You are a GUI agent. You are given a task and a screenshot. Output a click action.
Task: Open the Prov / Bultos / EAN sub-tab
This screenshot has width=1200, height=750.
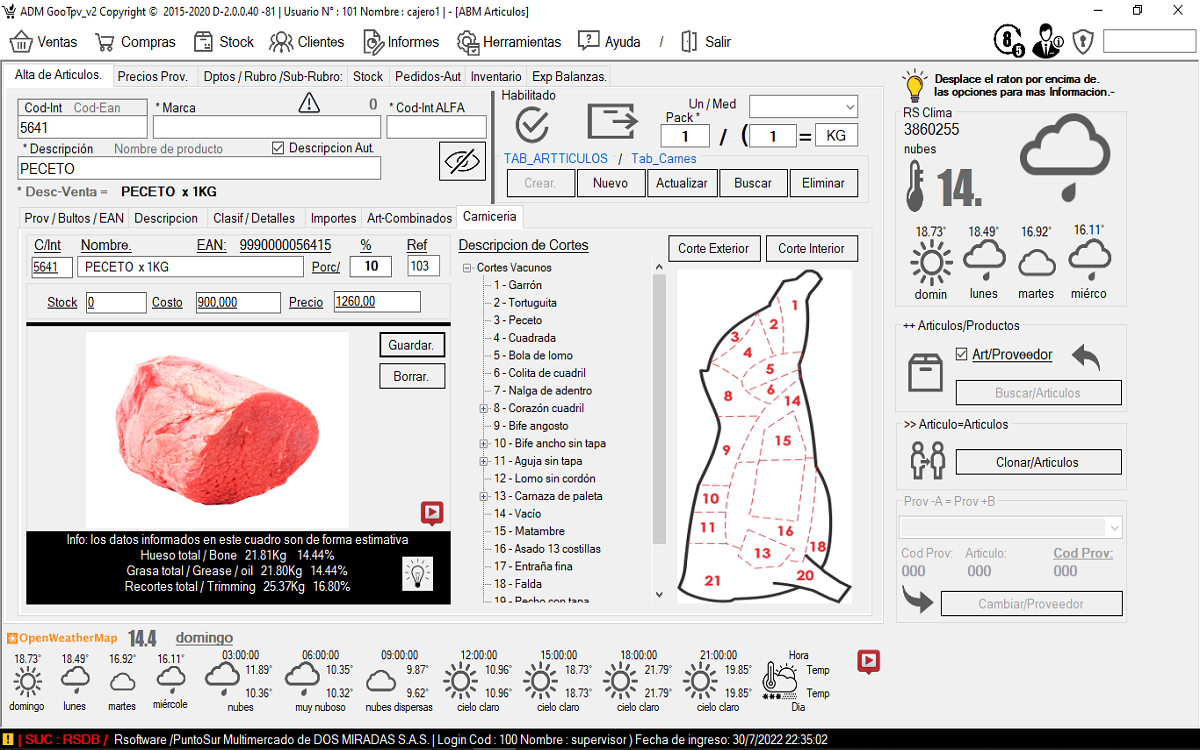(x=75, y=218)
